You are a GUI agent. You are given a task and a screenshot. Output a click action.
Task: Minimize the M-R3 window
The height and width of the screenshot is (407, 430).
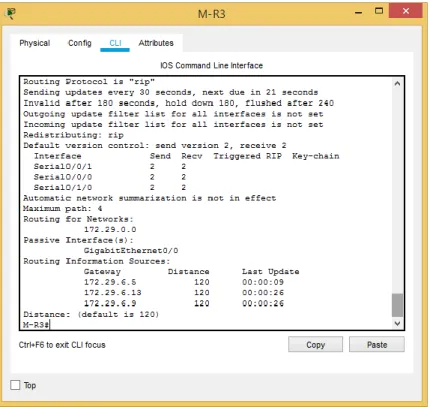(359, 12)
